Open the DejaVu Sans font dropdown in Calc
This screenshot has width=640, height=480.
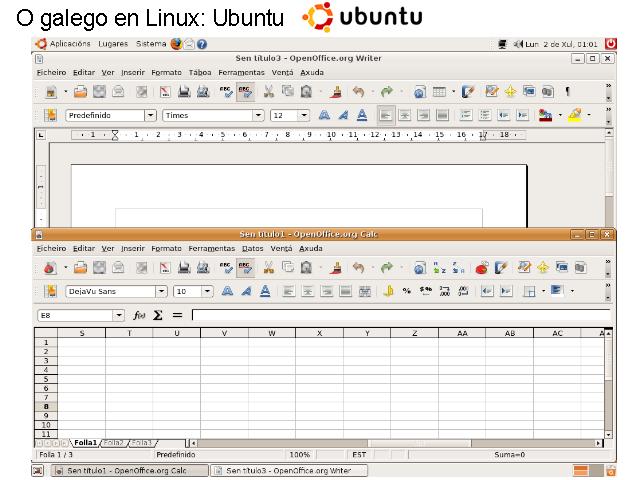(160, 292)
